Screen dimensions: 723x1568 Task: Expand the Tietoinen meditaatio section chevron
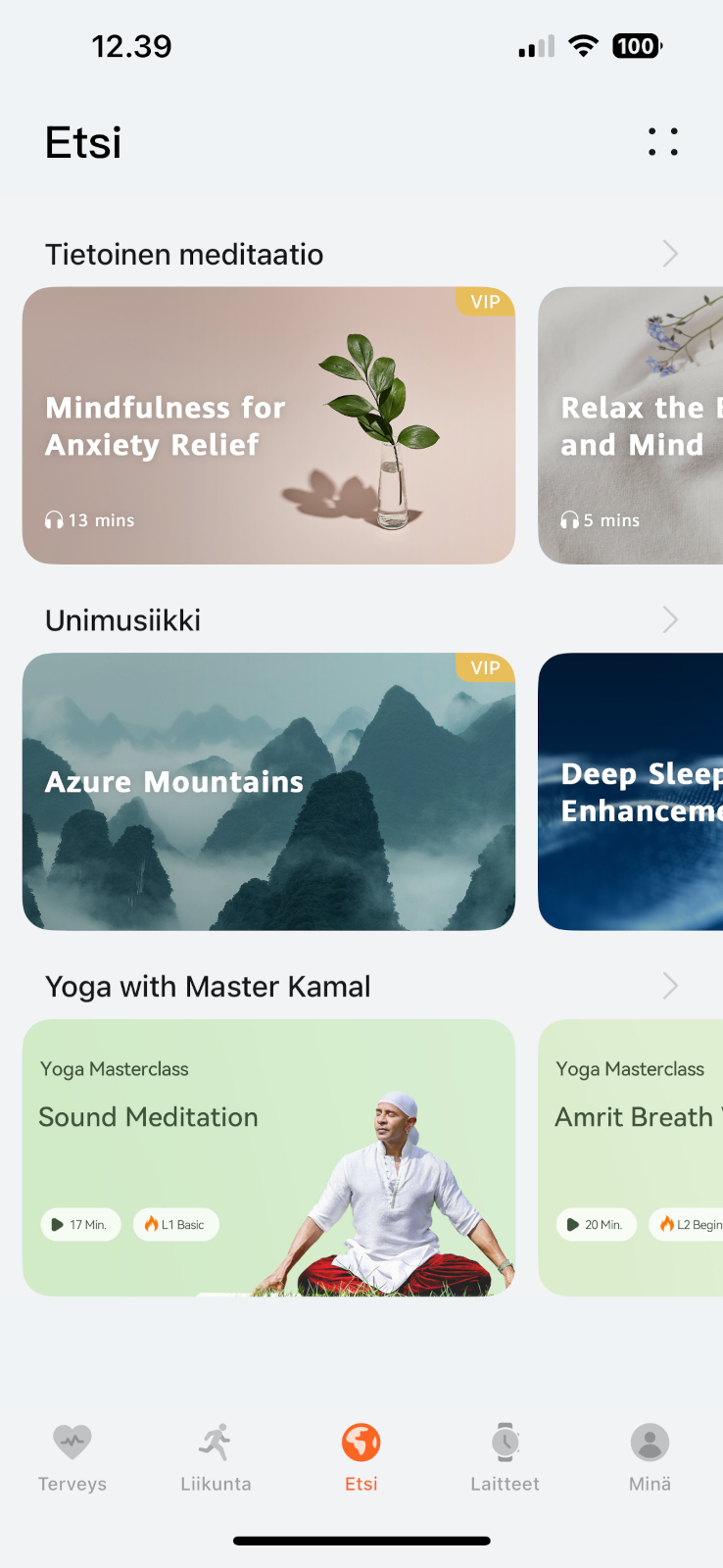(x=670, y=254)
